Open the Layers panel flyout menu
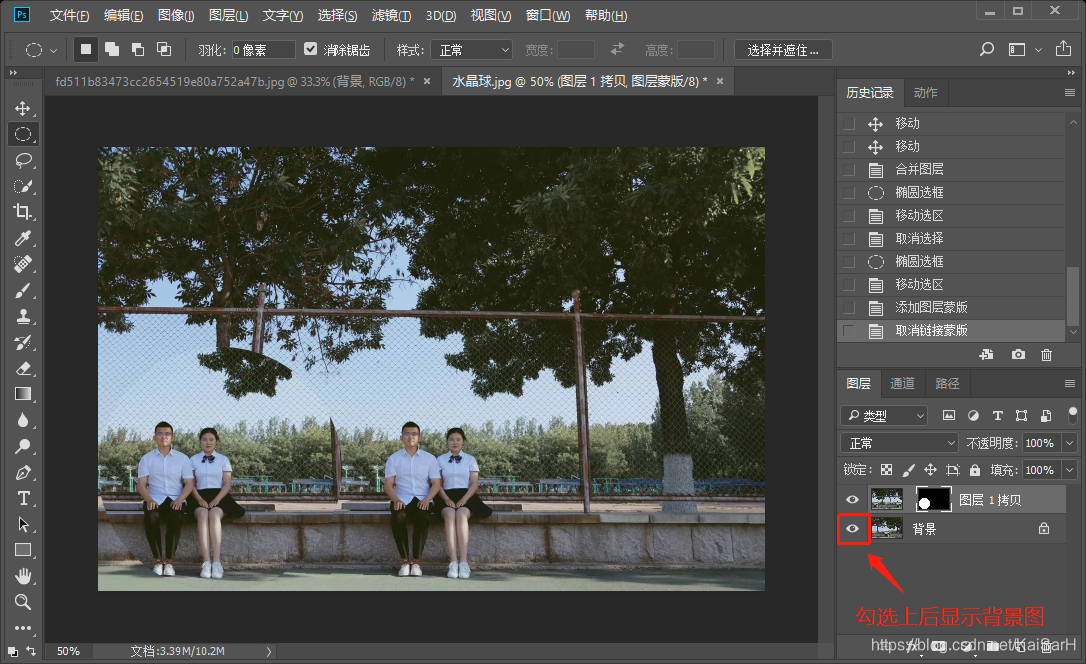This screenshot has width=1086, height=664. (1069, 384)
